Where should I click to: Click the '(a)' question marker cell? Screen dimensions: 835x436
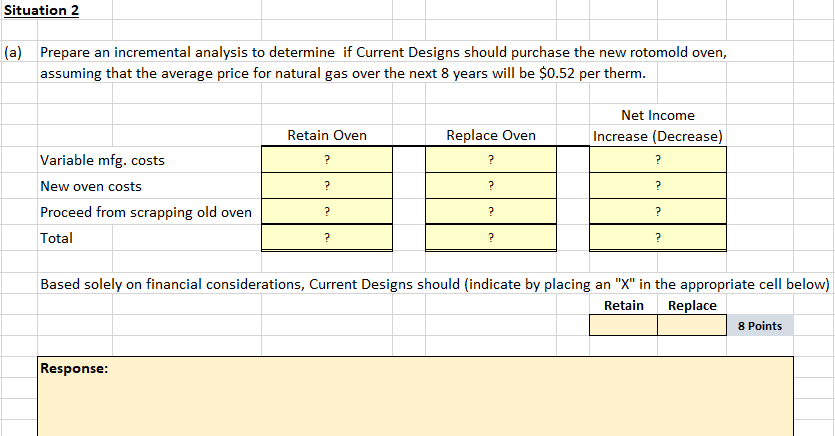click(13, 52)
